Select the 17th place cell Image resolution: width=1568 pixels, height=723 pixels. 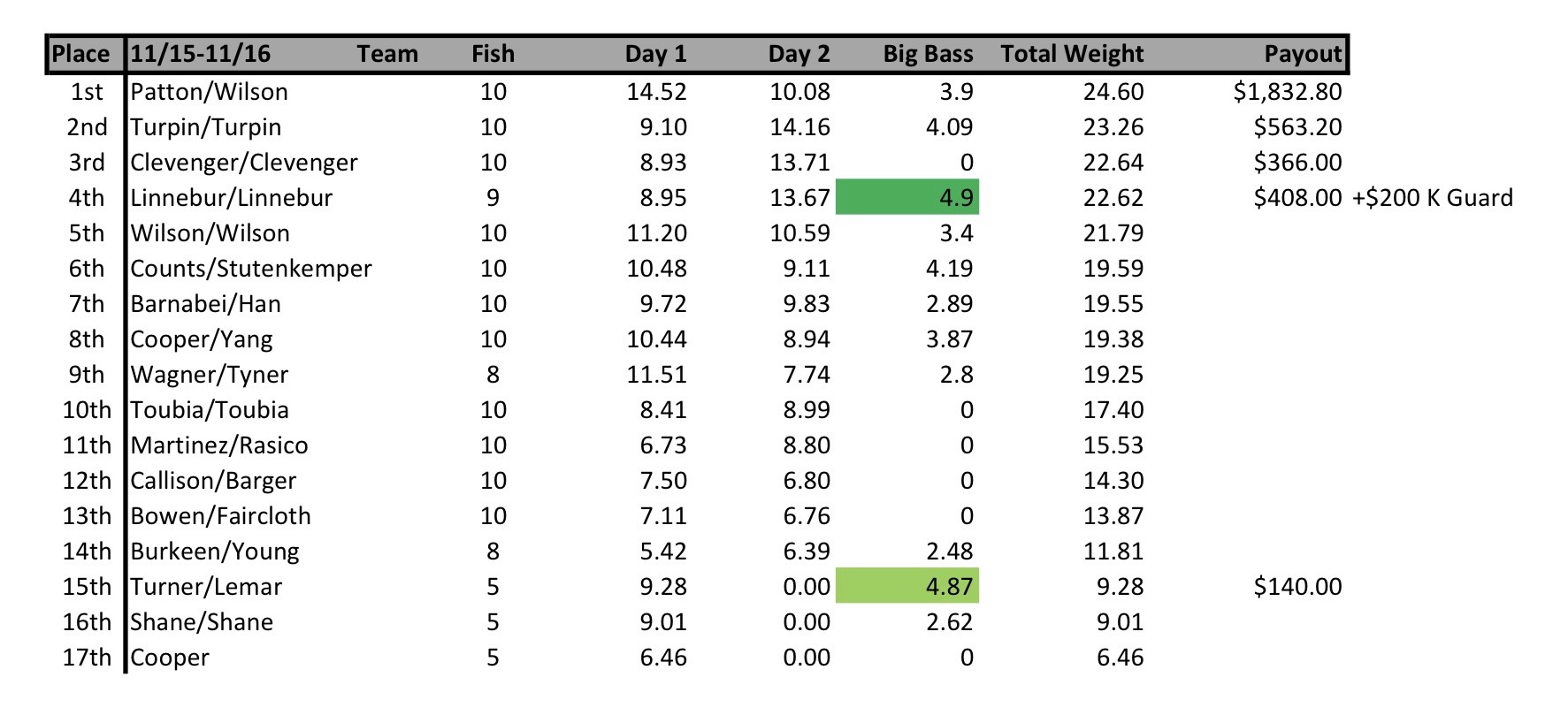87,658
